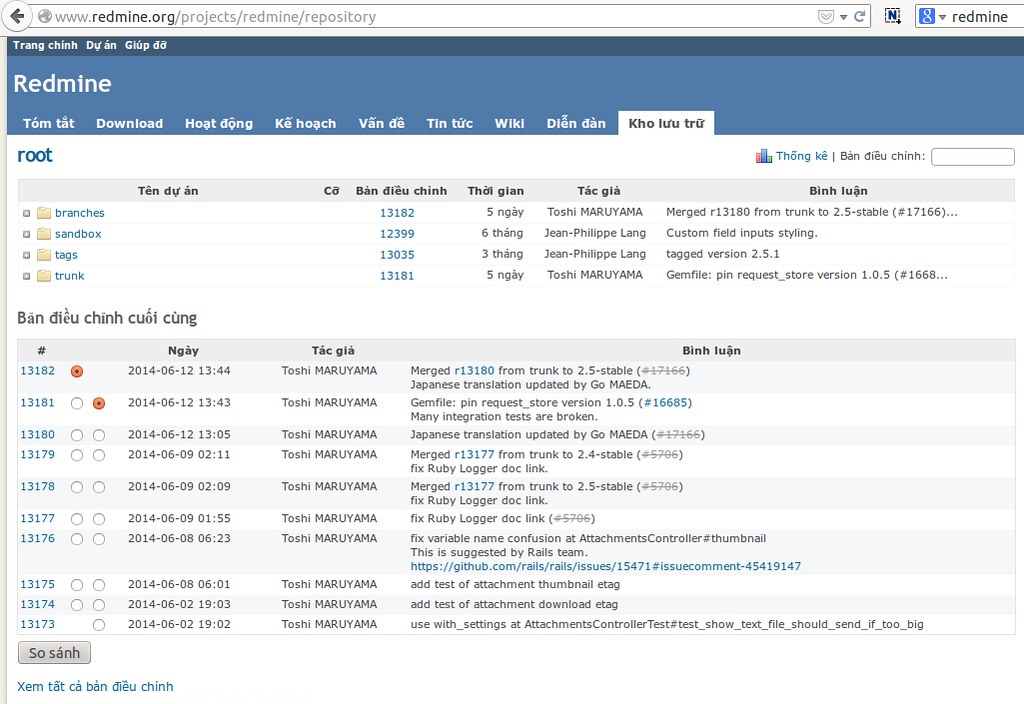Open the tags folder link
The height and width of the screenshot is (704, 1024).
pyautogui.click(x=66, y=255)
